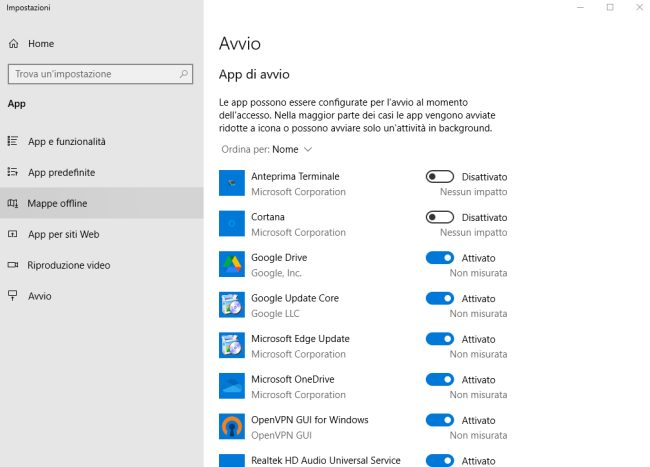Go to Home settings page
650x467 pixels.
pos(40,44)
